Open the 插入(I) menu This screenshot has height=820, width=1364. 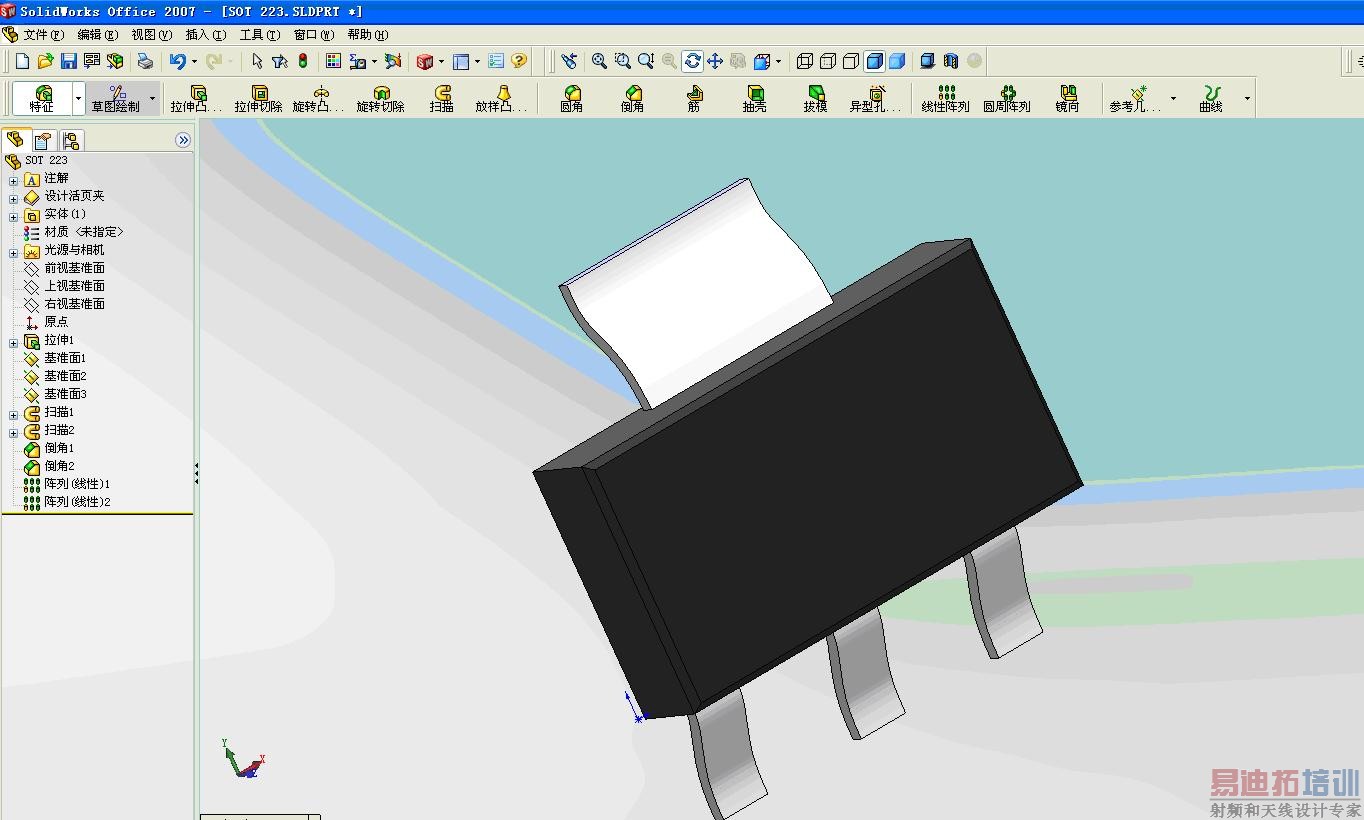205,35
